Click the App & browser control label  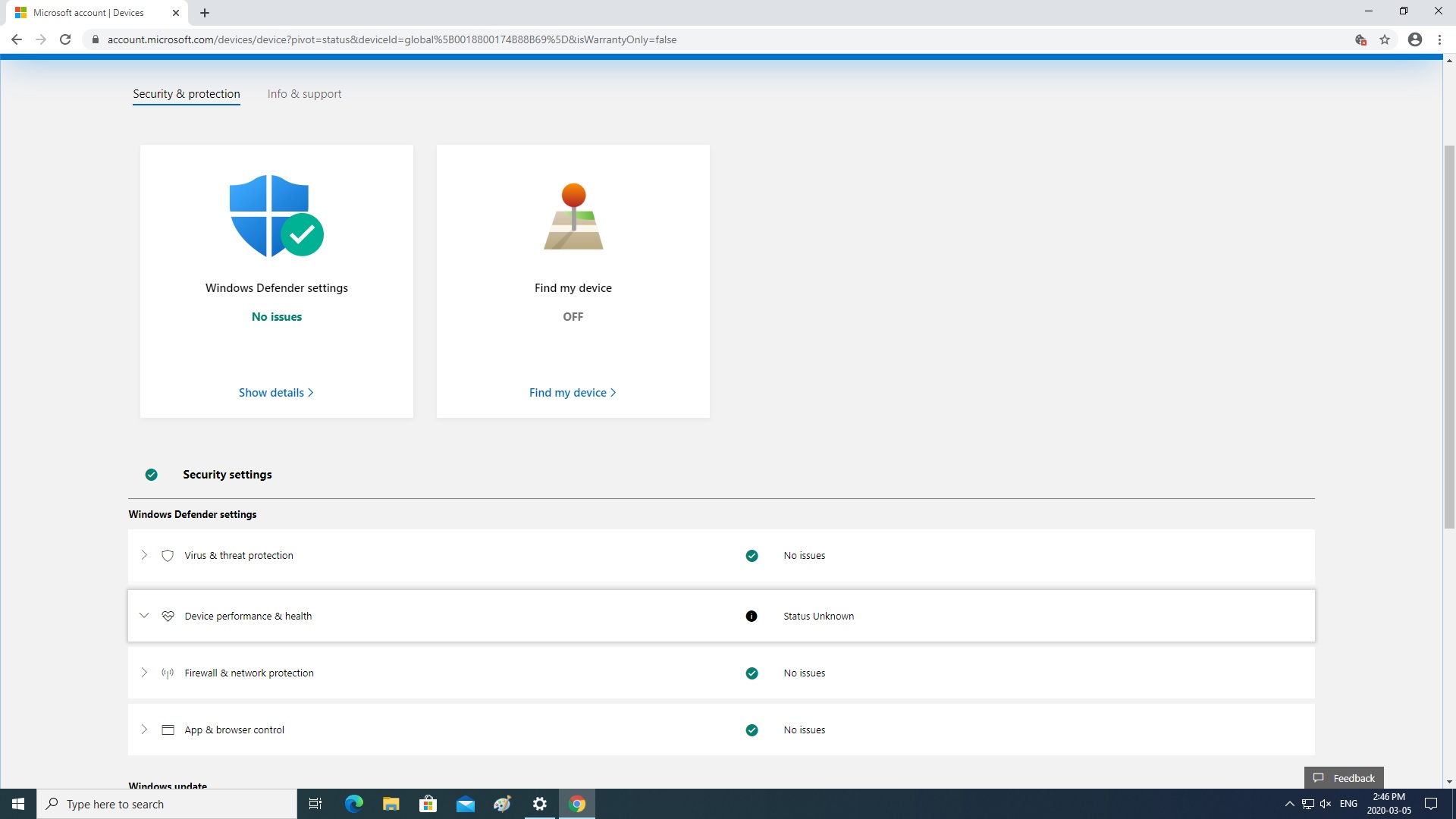pyautogui.click(x=234, y=730)
